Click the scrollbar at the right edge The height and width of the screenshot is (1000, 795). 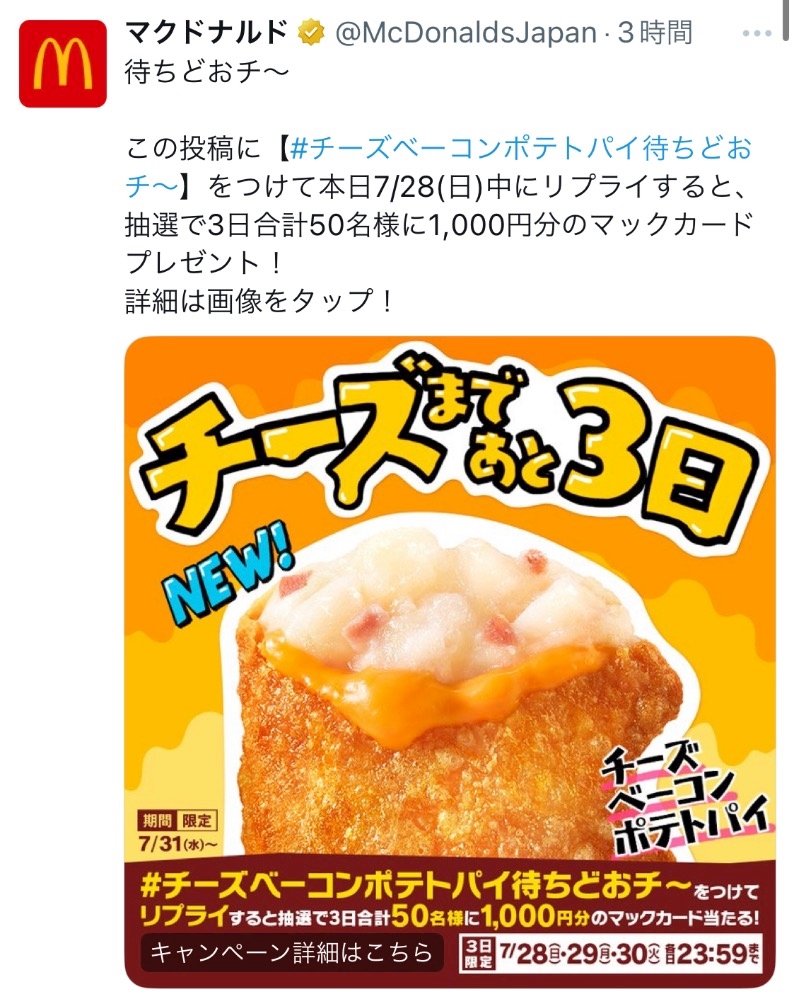[x=786, y=20]
